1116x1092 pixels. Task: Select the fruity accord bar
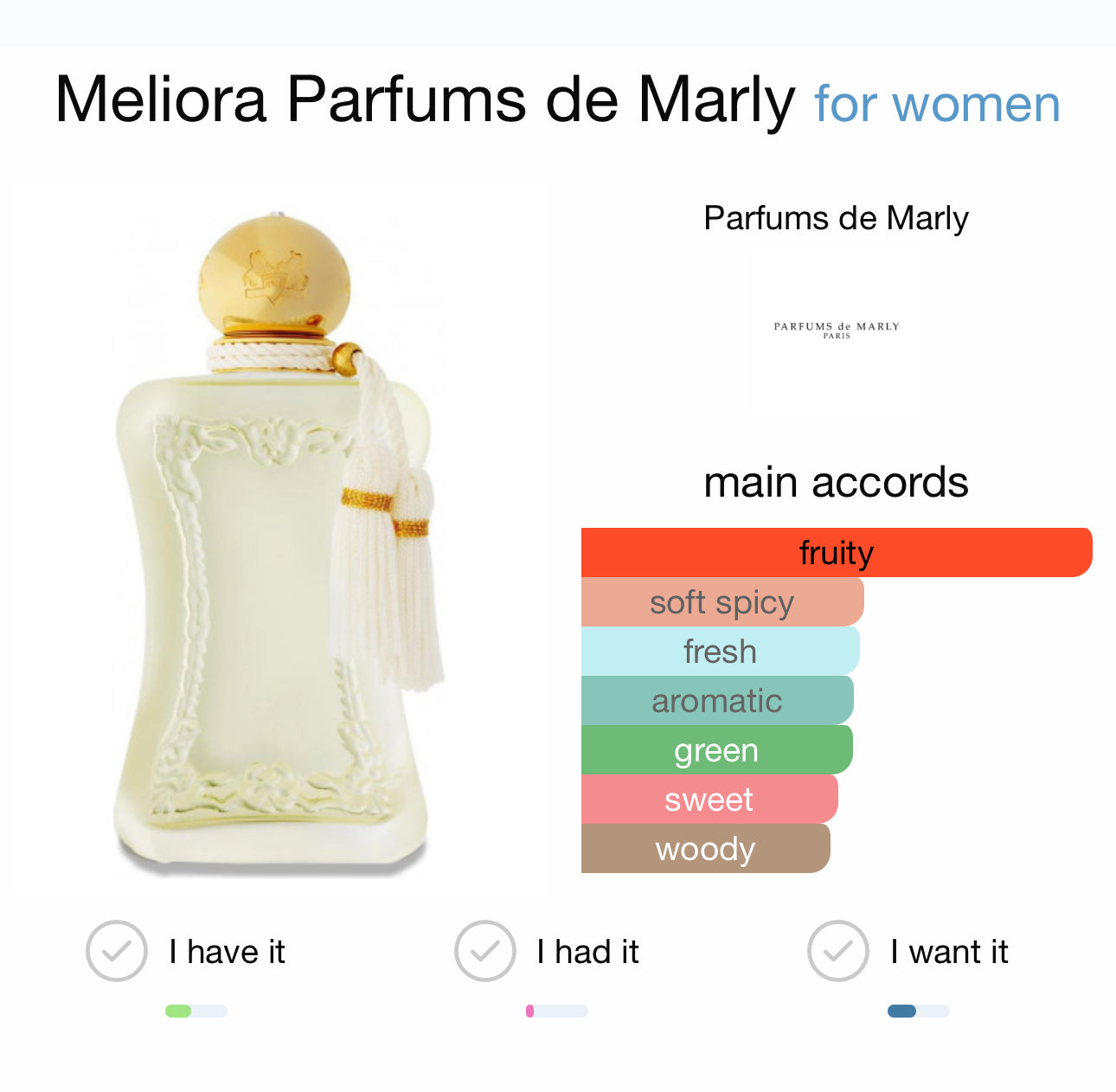point(837,552)
